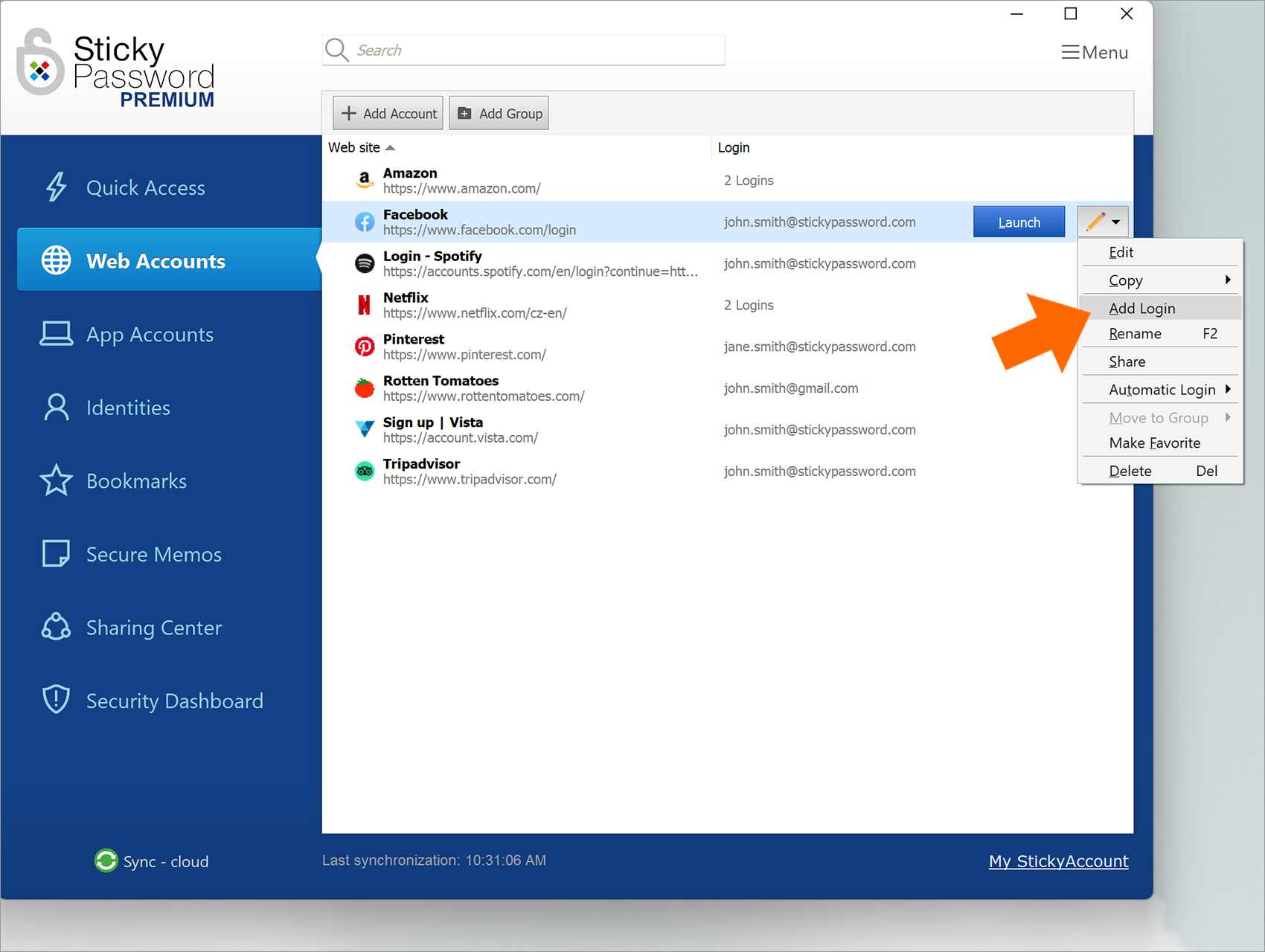Select the john.smith@gmail.com Rotten Tomatoes login

(x=791, y=388)
